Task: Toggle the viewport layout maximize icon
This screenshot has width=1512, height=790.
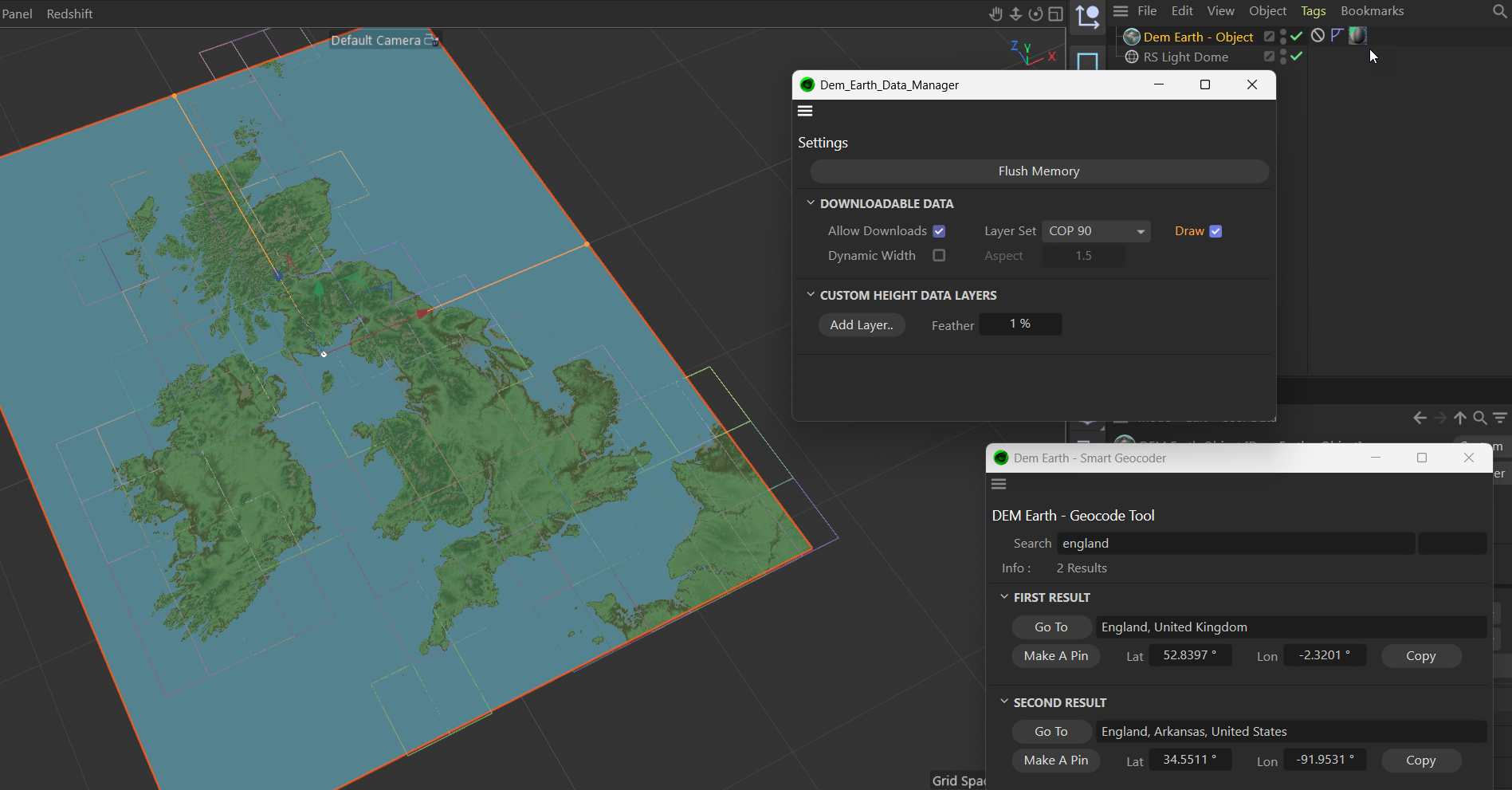Action: [1055, 14]
